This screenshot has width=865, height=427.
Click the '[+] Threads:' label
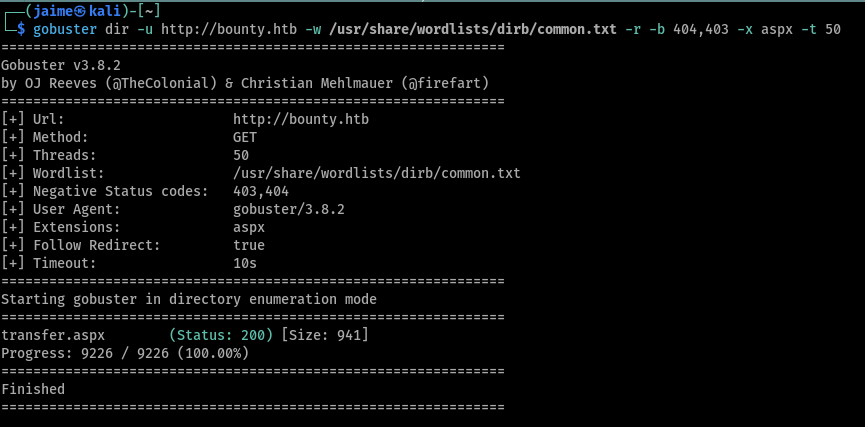49,156
